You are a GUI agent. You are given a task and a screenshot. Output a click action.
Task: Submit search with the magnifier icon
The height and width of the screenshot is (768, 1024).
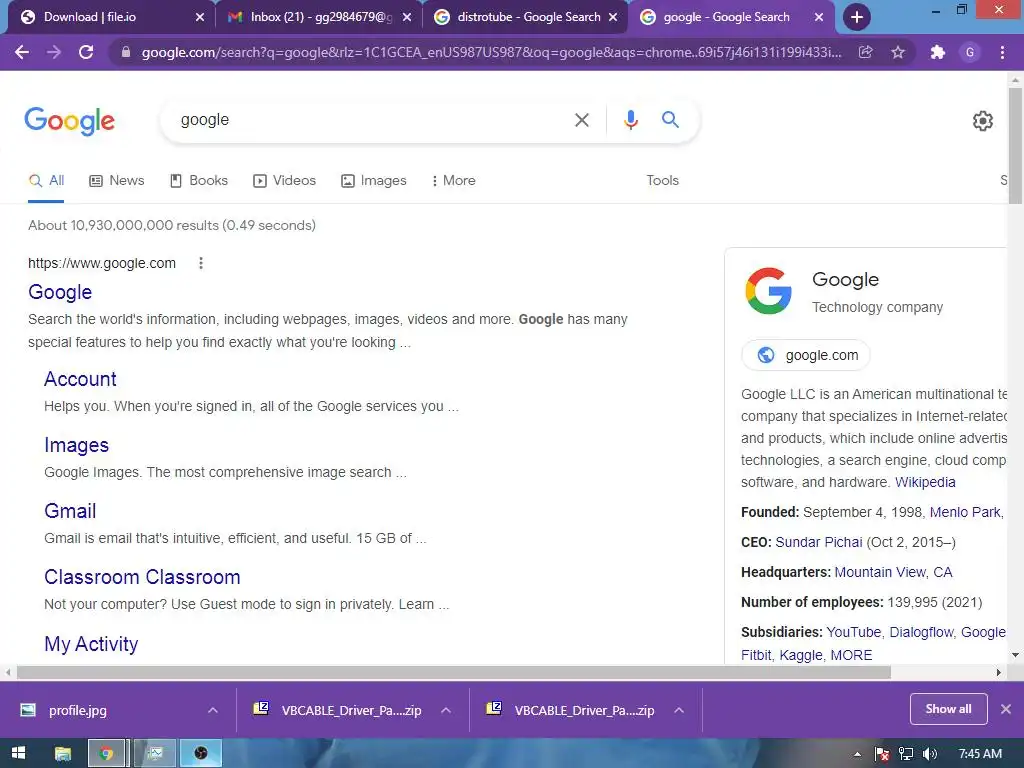tap(670, 120)
